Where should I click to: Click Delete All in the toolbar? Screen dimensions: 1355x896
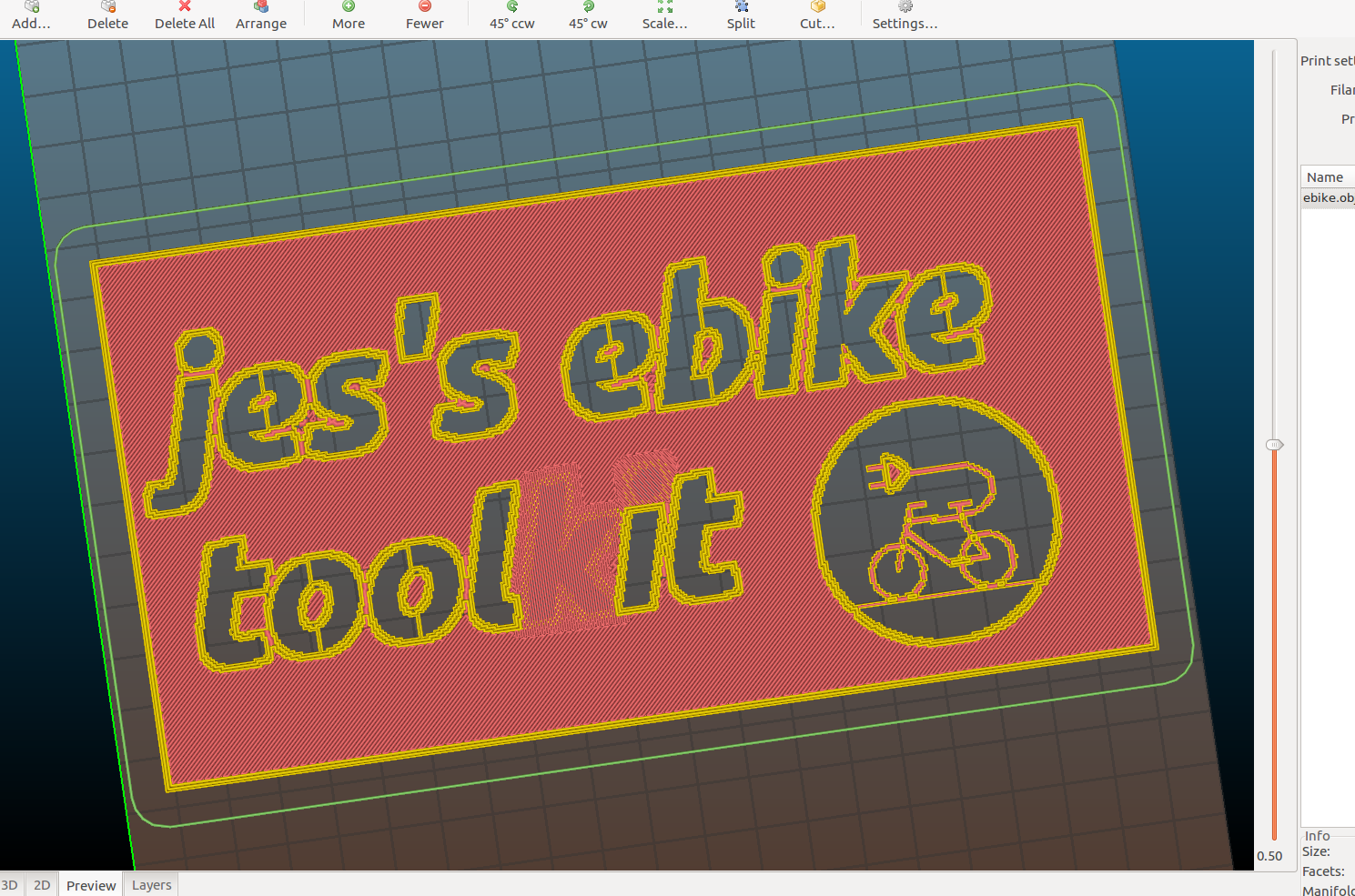[185, 15]
